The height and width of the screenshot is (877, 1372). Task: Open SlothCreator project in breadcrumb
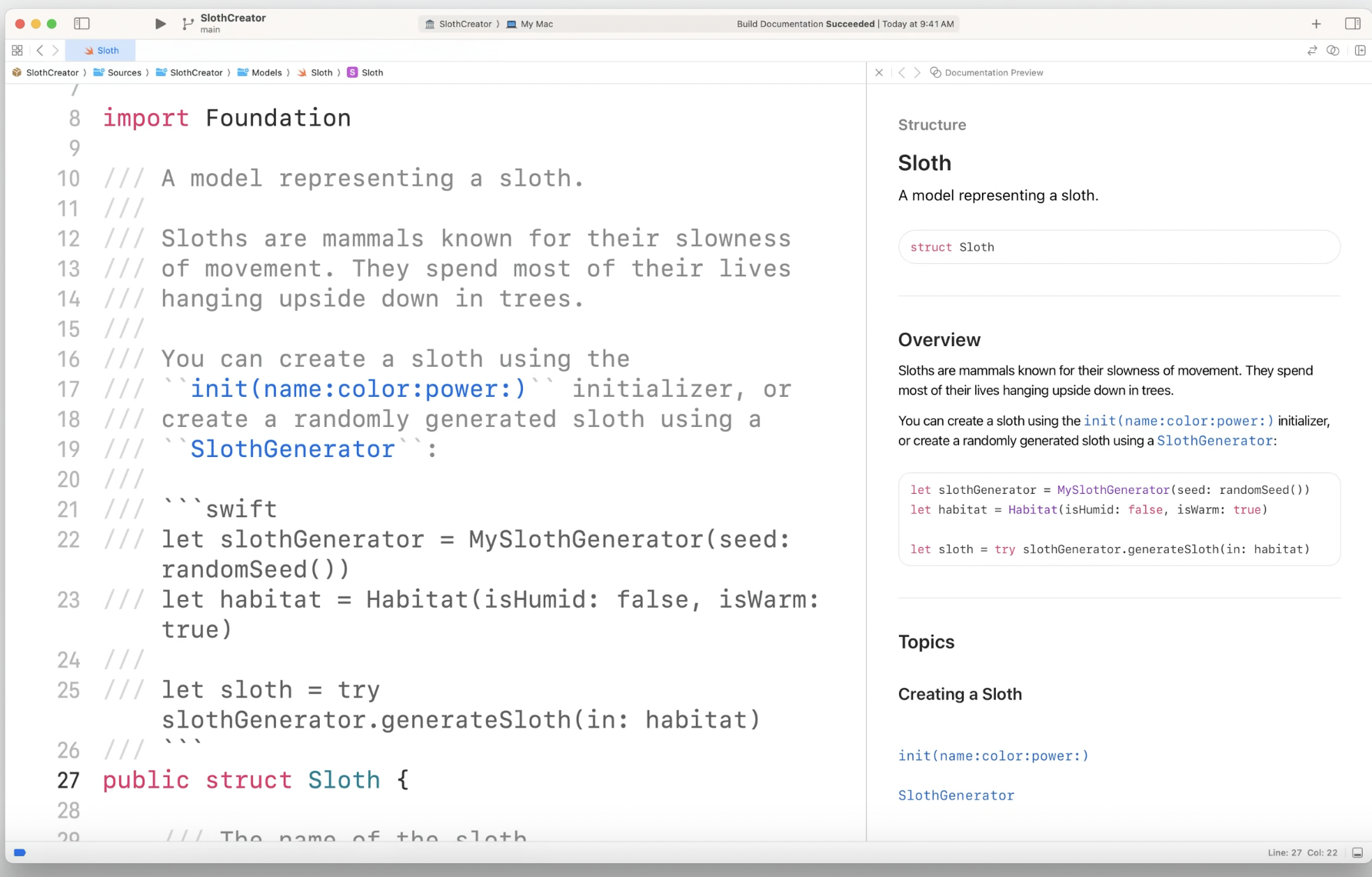[45, 72]
